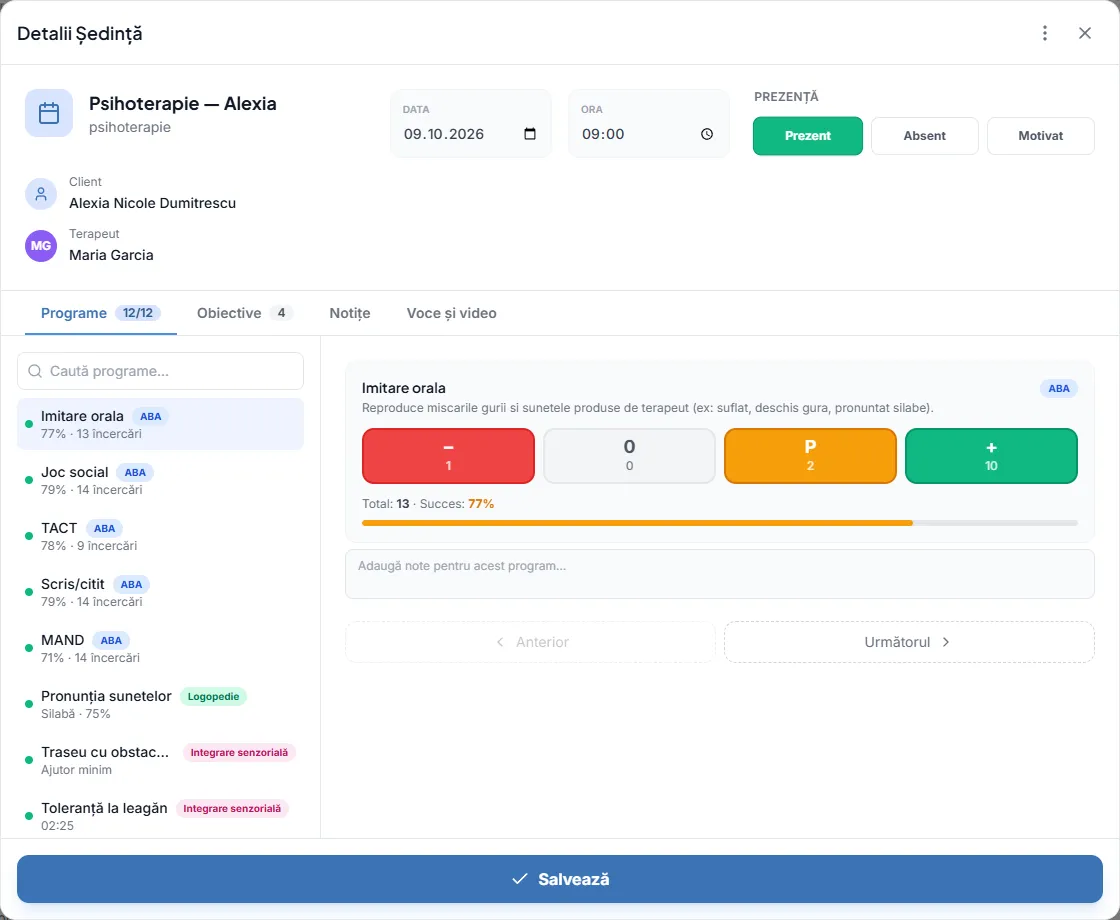Add a prompted trial with orange P button
The image size is (1120, 920).
coord(810,456)
